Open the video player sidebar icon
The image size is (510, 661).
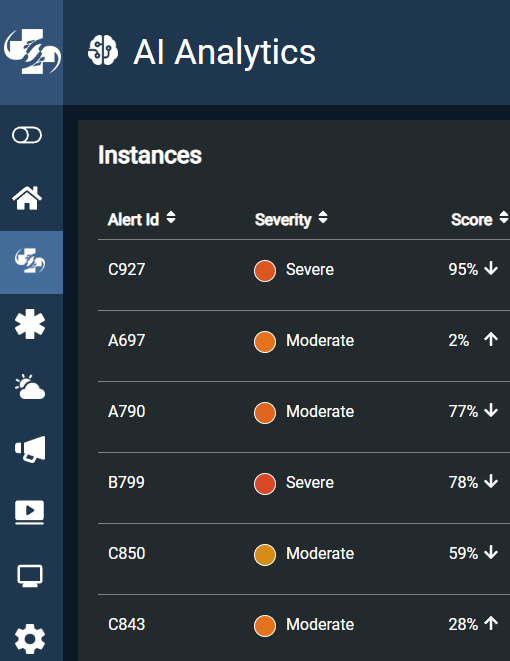tap(30, 512)
